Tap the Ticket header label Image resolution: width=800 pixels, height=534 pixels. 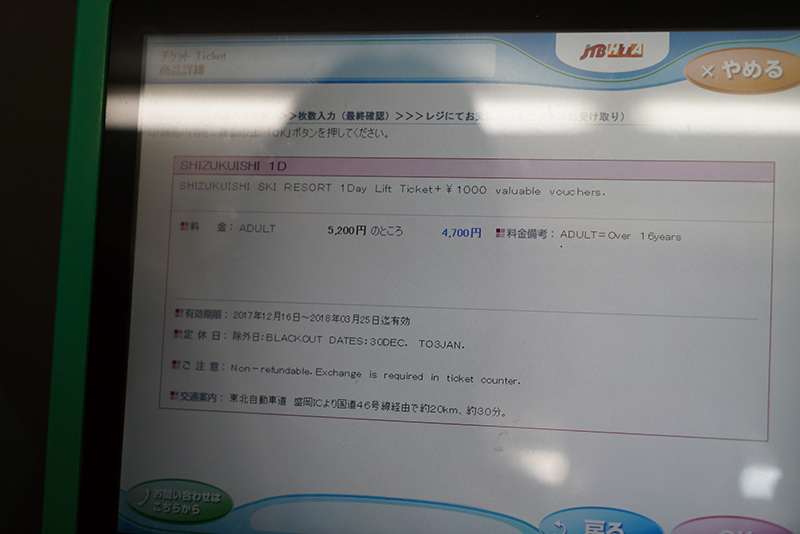(185, 56)
